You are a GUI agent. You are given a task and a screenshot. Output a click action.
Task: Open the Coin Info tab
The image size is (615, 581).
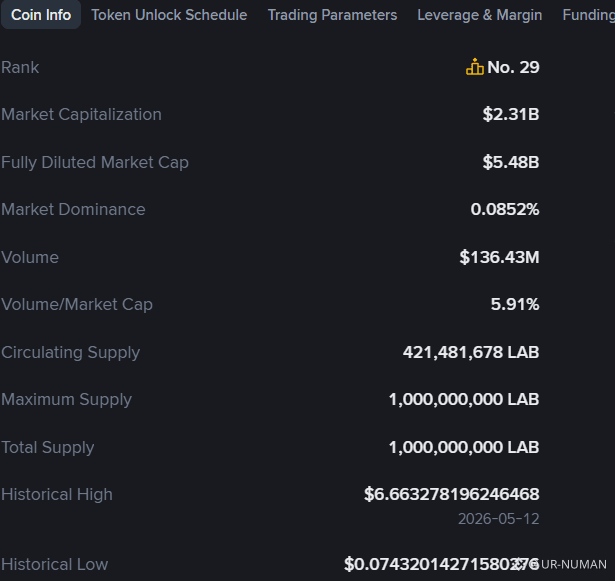click(41, 15)
